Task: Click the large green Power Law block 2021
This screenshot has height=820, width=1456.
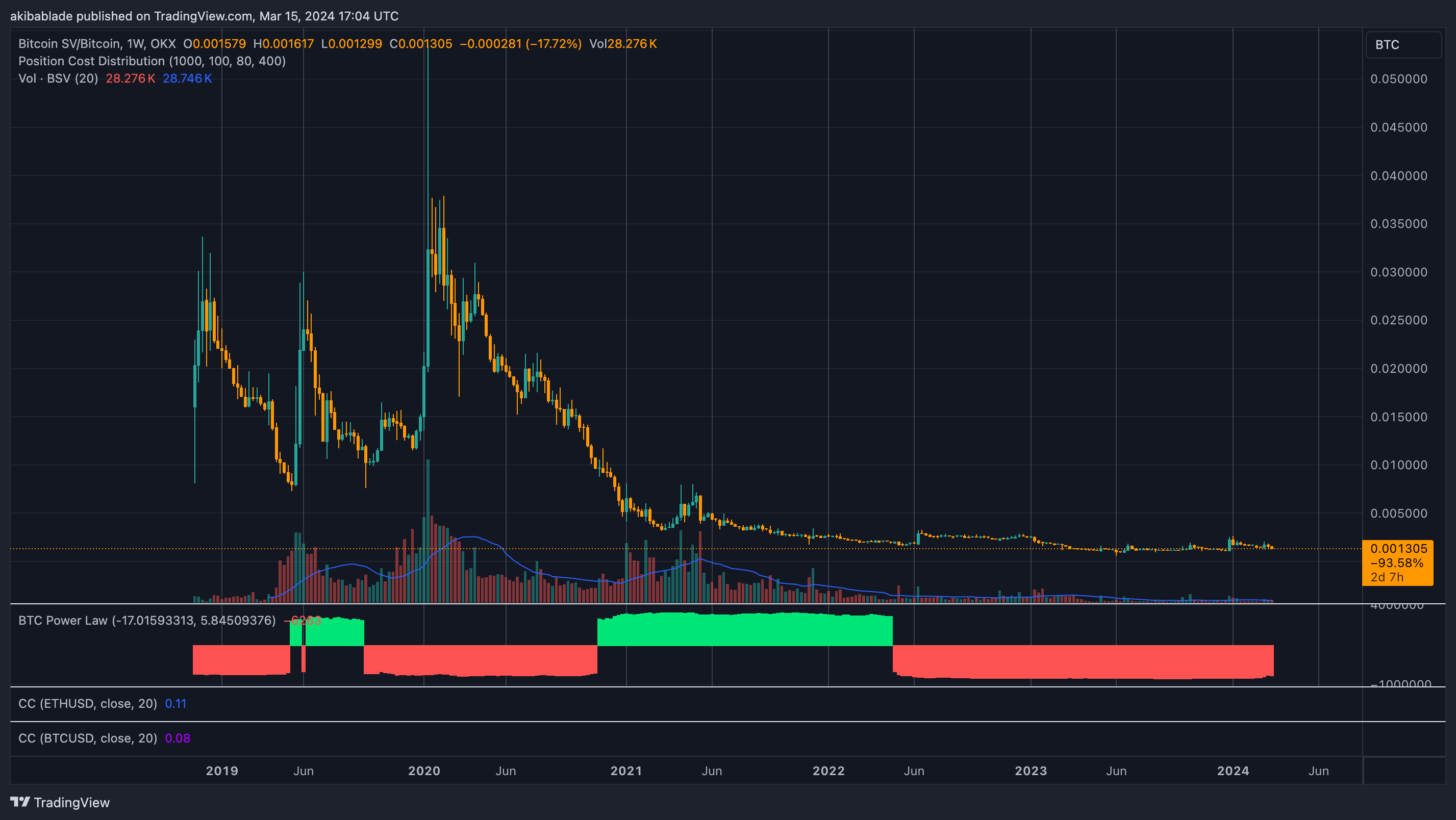Action: [x=745, y=629]
